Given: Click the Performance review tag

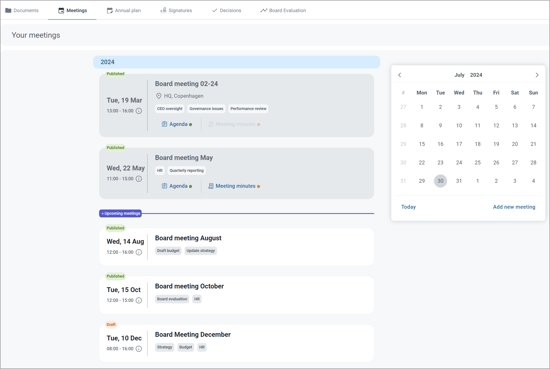Looking at the screenshot, I should pos(248,109).
